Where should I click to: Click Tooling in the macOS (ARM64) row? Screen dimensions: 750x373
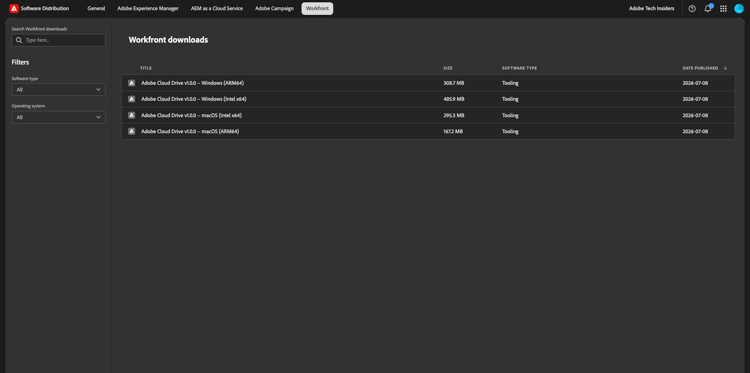(x=510, y=131)
